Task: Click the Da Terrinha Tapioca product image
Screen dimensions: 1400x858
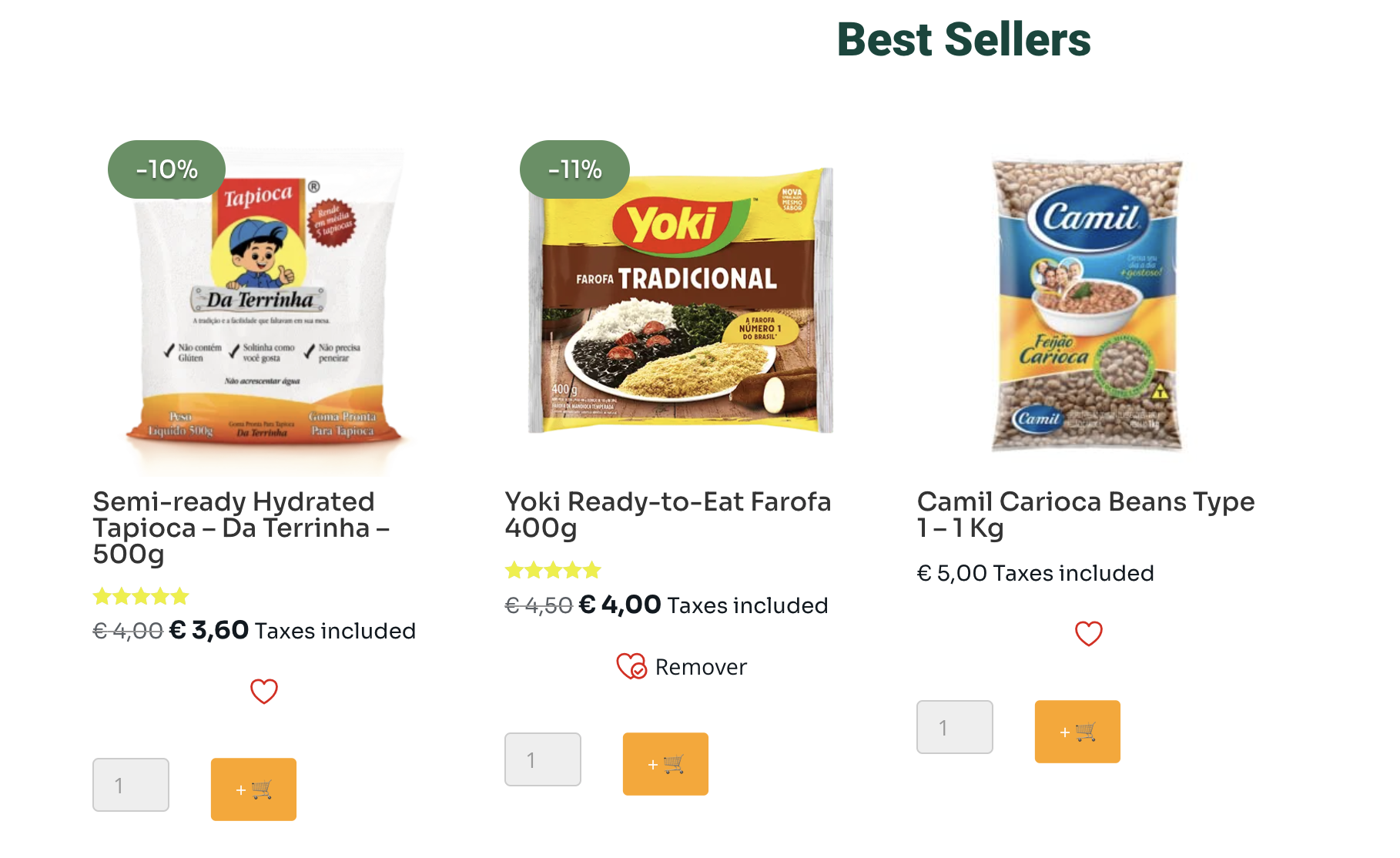Action: [x=264, y=308]
